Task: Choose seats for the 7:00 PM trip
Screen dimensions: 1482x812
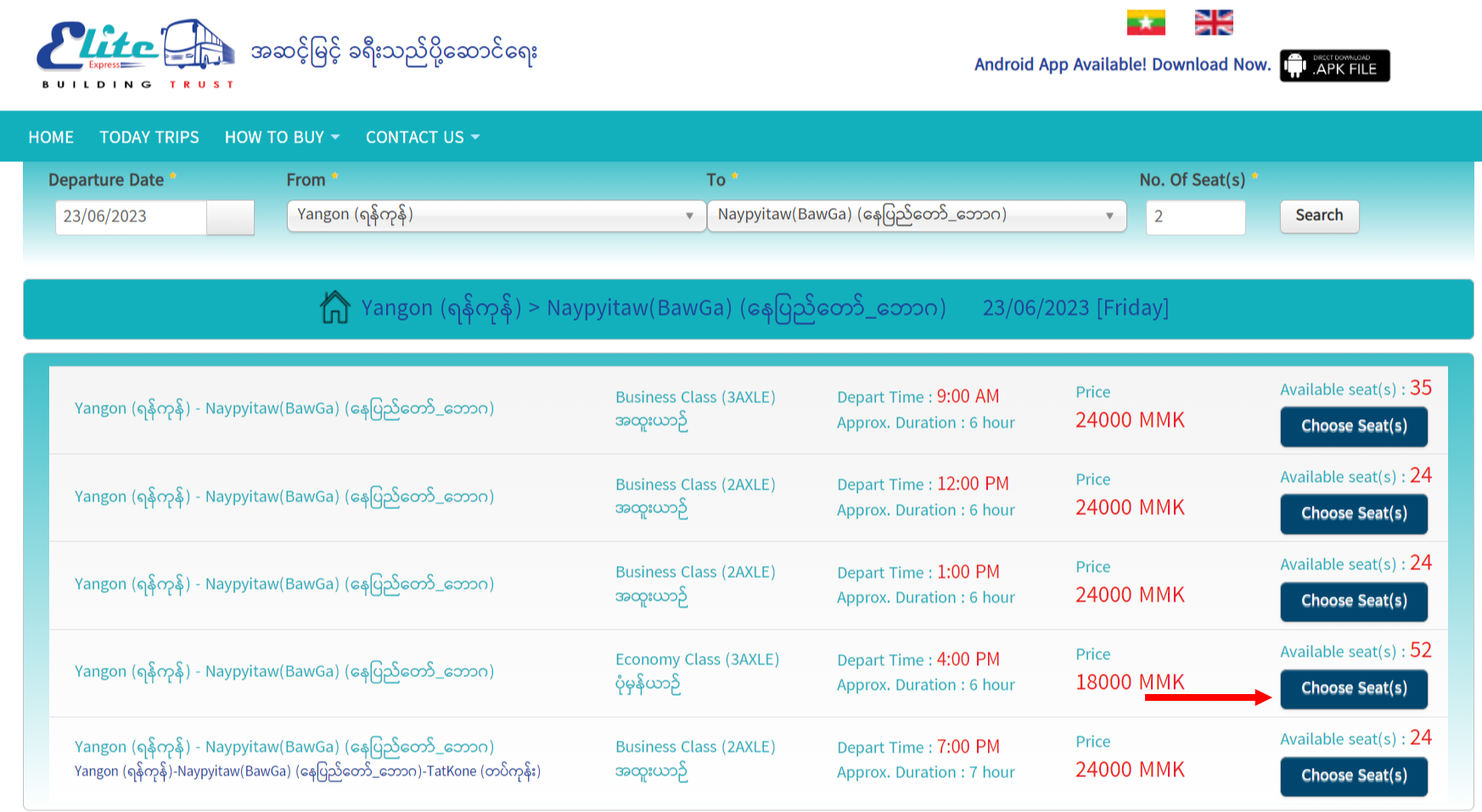Action: click(x=1353, y=776)
